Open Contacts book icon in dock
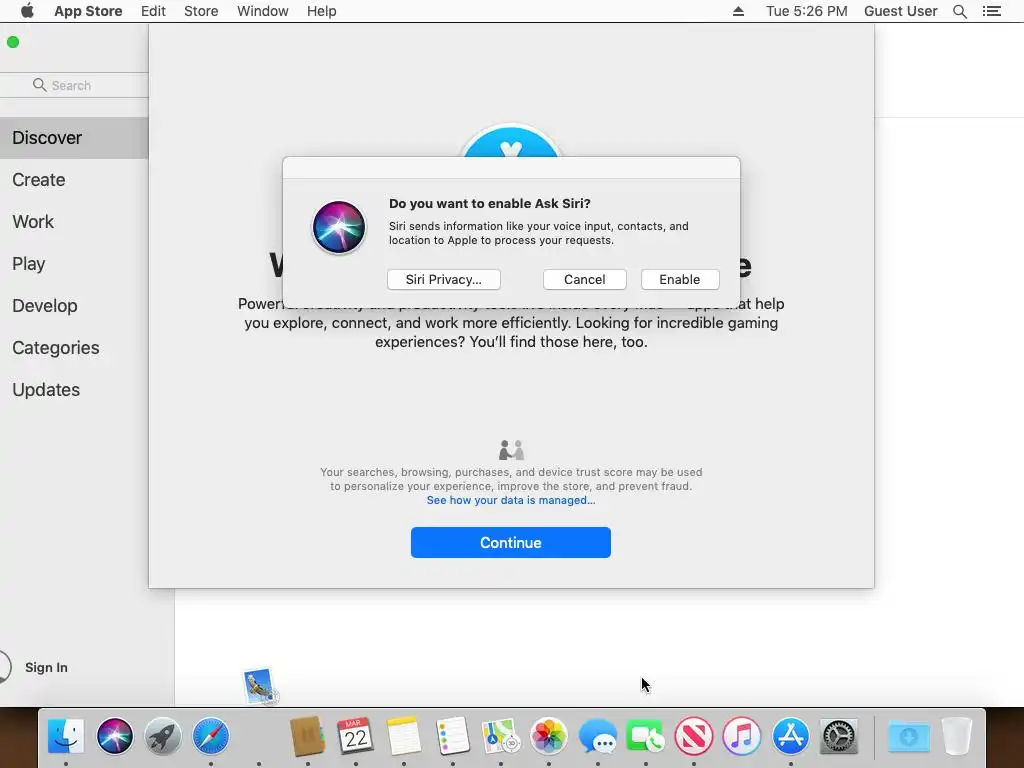This screenshot has width=1024, height=768. 308,736
